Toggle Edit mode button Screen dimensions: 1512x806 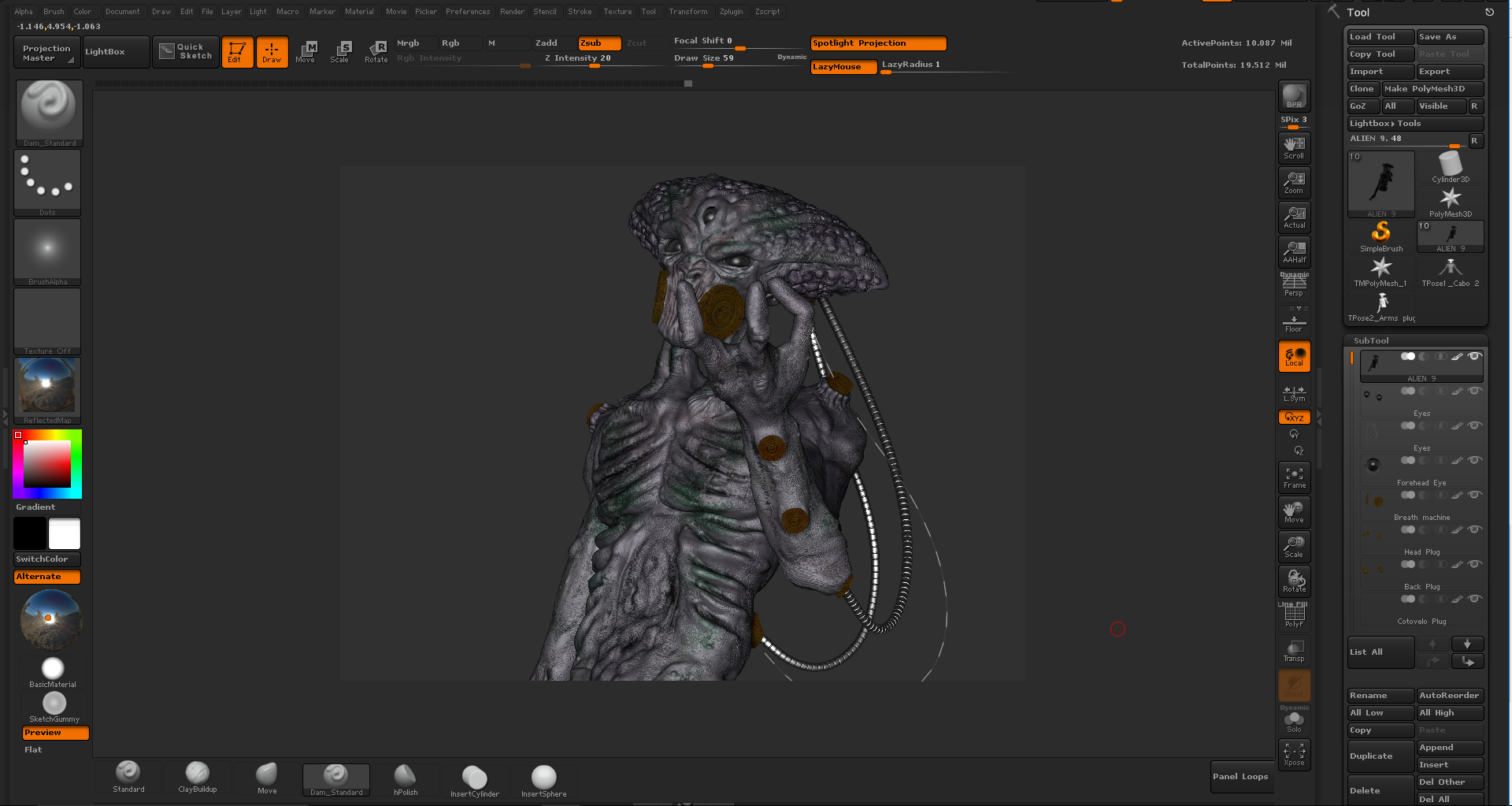237,52
